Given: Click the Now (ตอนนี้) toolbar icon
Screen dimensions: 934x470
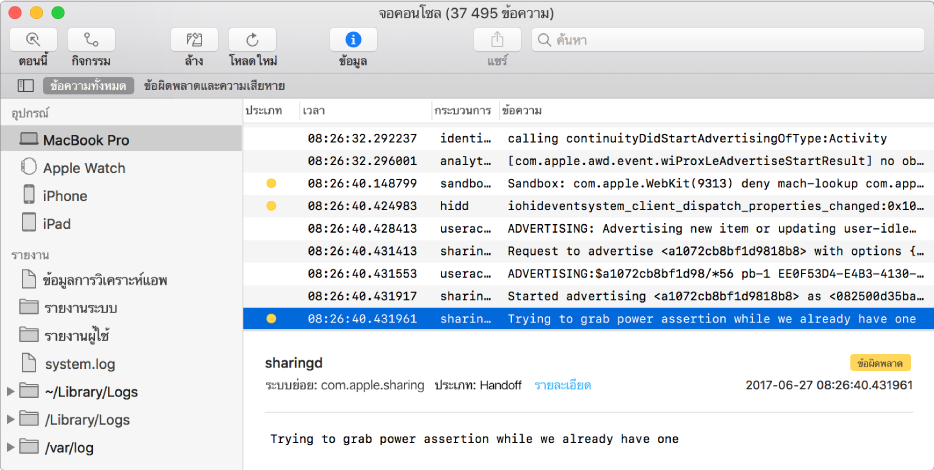Looking at the screenshot, I should pos(33,40).
